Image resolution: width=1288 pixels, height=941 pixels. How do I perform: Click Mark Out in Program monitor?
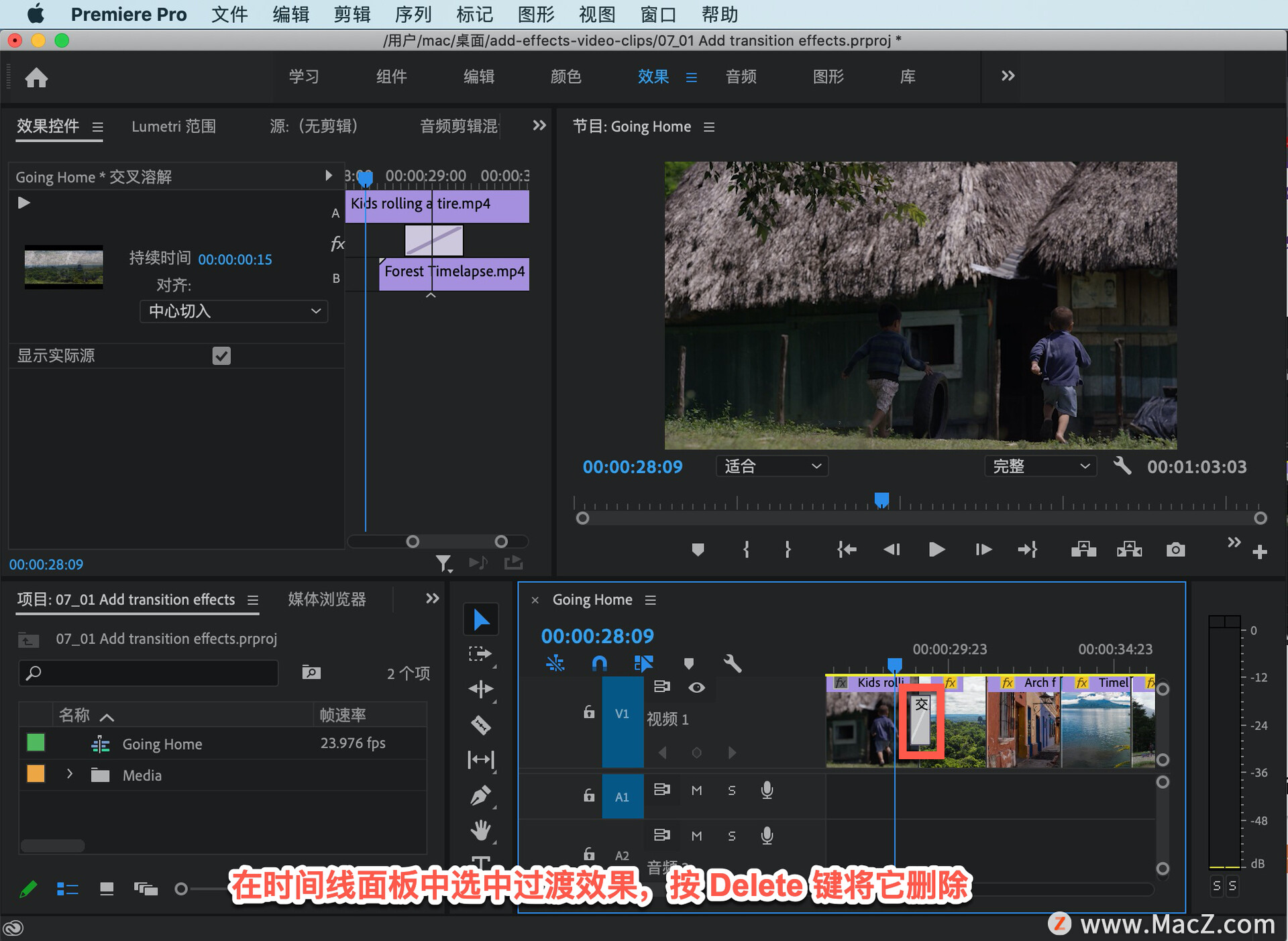tap(788, 550)
